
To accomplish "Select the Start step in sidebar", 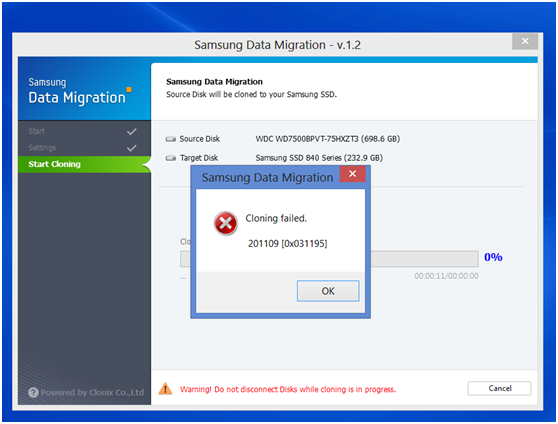I will coord(84,131).
